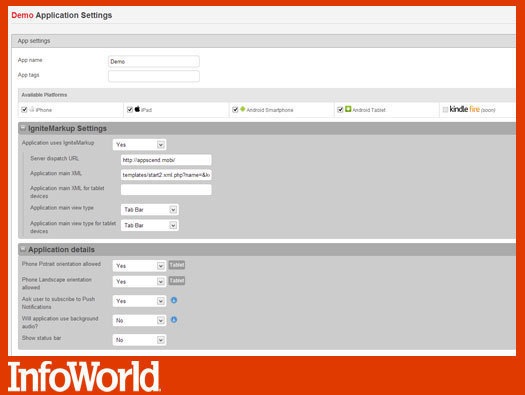Screen dimensions: 525x395
Task: Click the App name input field
Action: 154,61
